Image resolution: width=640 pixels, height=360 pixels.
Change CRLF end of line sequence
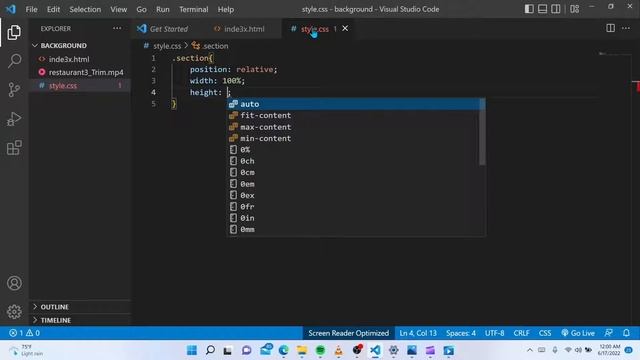pos(521,333)
